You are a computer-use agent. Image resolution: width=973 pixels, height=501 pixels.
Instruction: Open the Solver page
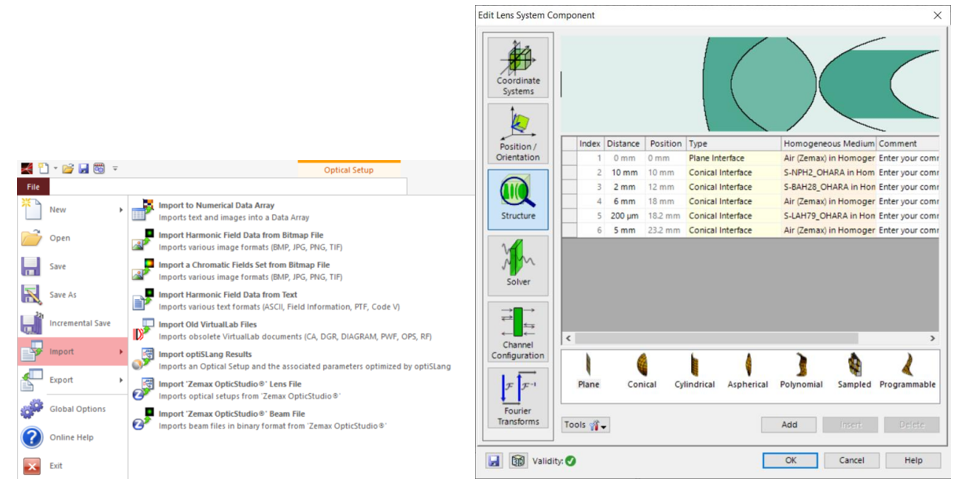[518, 265]
